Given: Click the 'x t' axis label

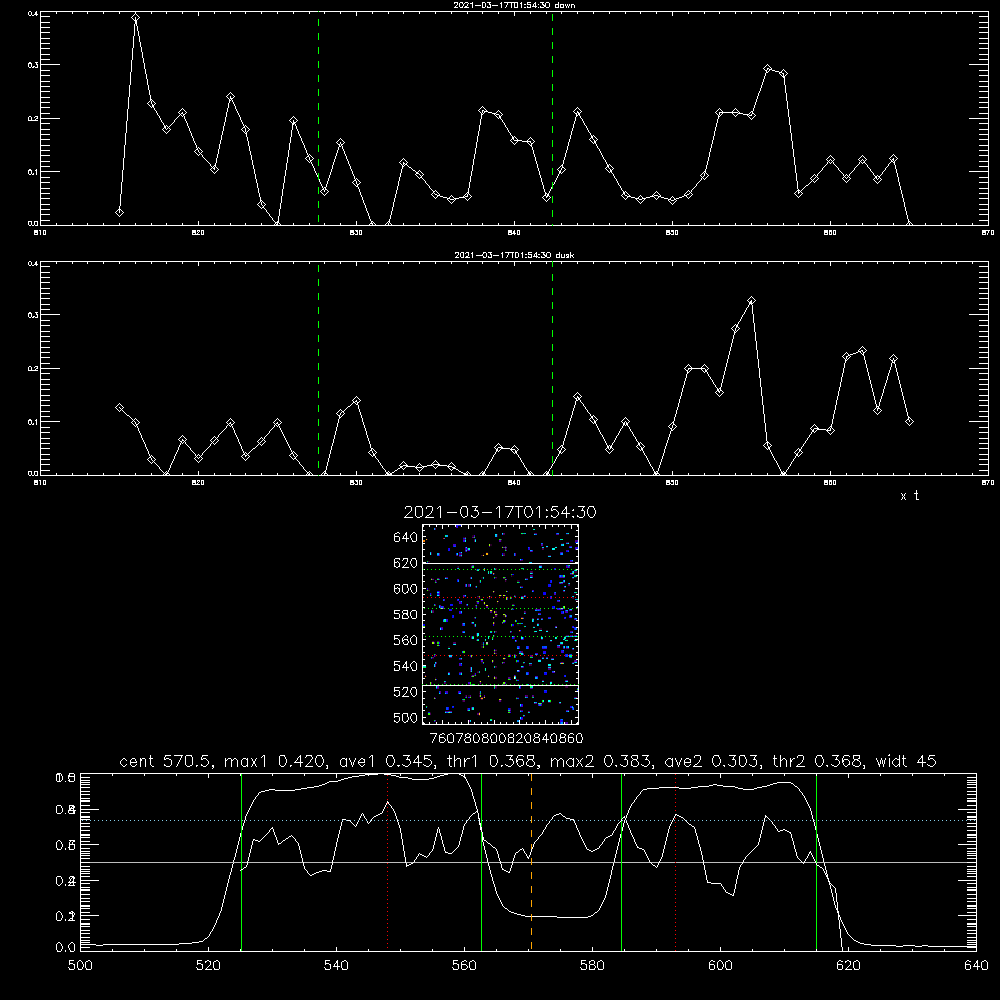Looking at the screenshot, I should tap(909, 496).
